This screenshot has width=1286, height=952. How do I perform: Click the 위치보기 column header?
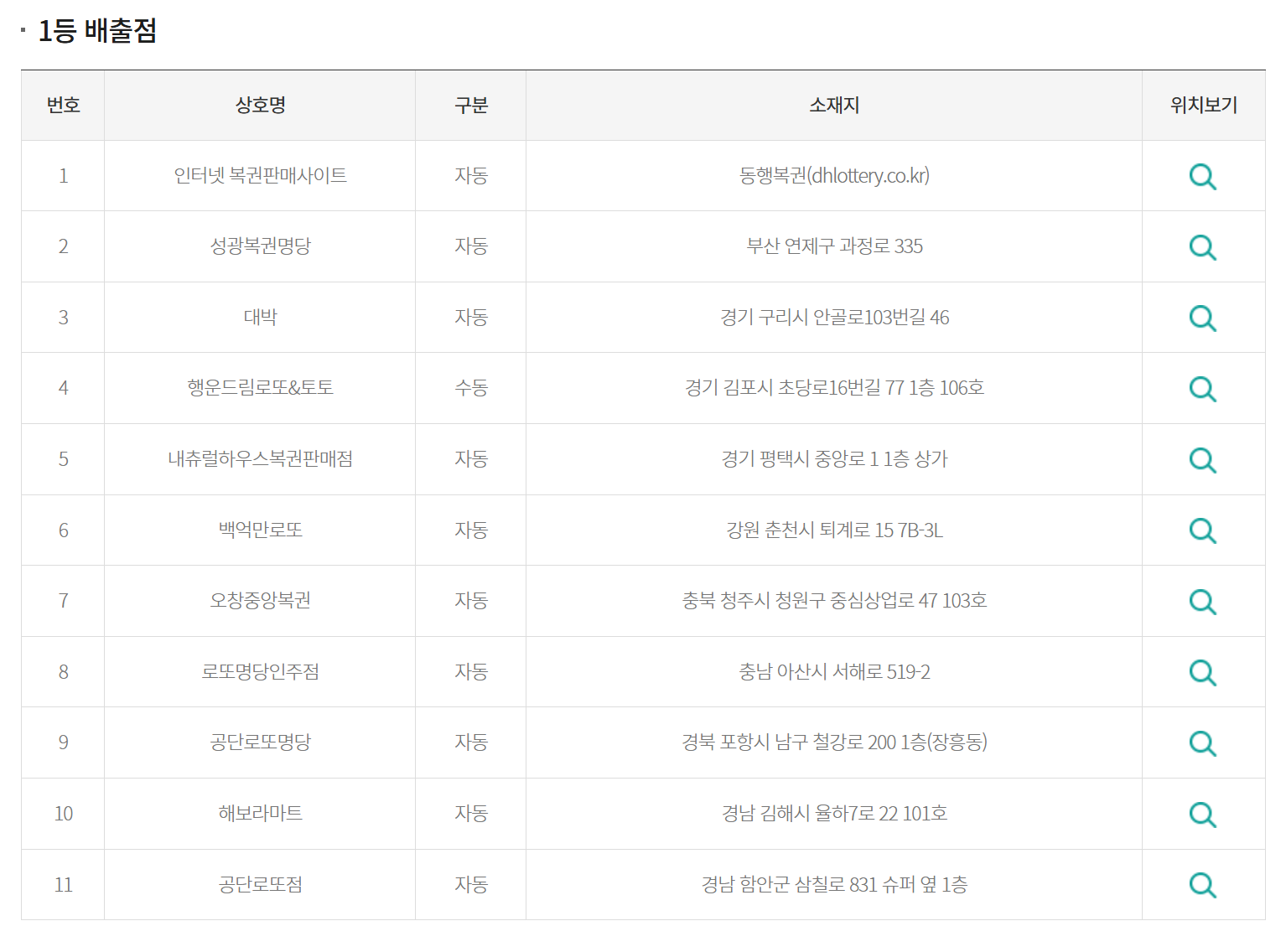tap(1203, 105)
